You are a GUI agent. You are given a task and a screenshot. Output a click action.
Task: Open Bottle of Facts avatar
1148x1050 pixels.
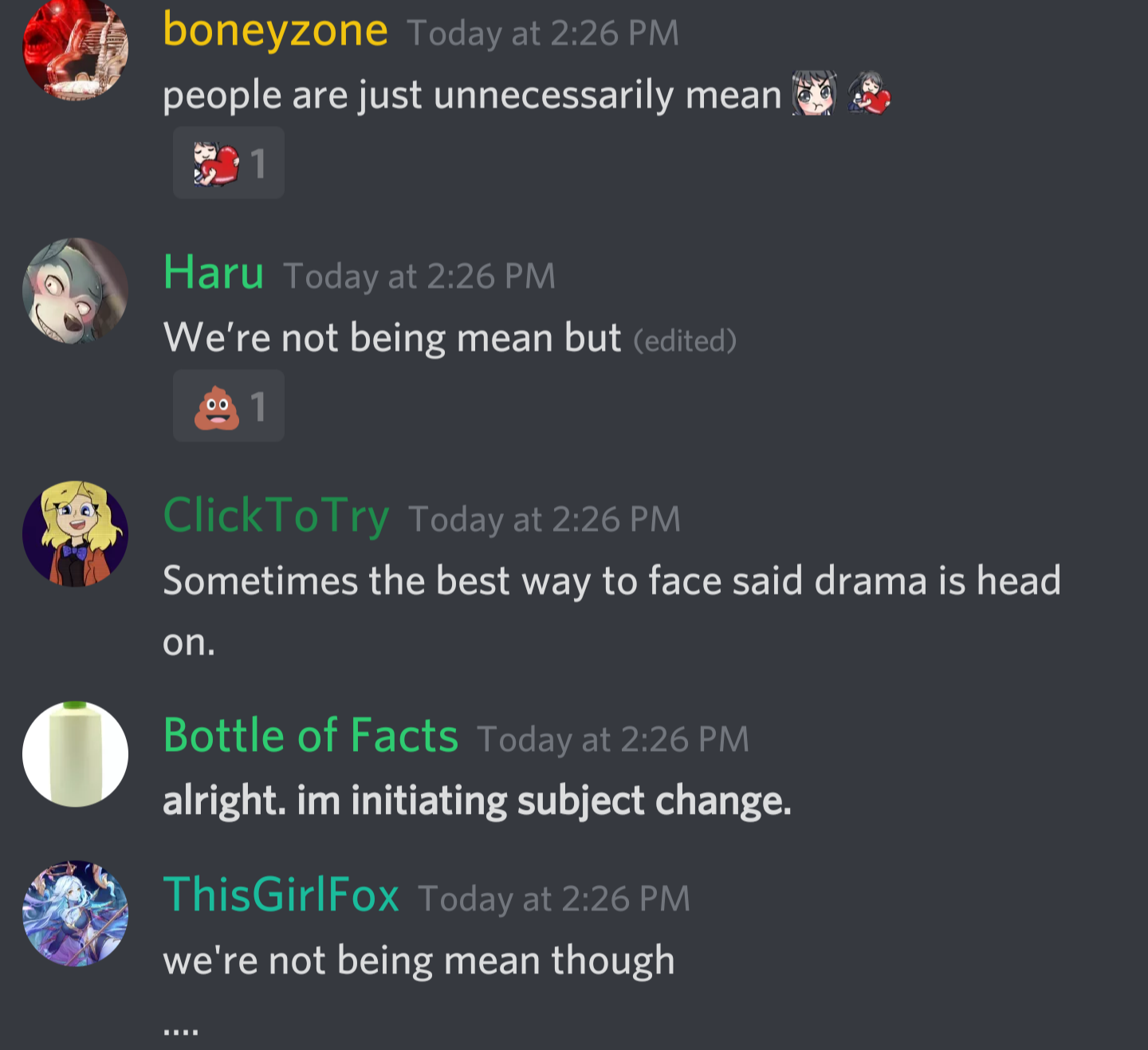pyautogui.click(x=75, y=753)
